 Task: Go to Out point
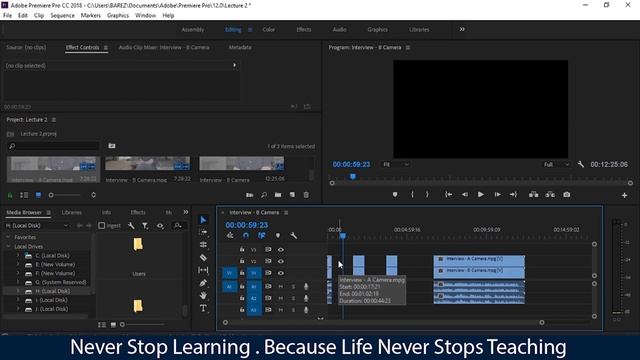(x=513, y=195)
